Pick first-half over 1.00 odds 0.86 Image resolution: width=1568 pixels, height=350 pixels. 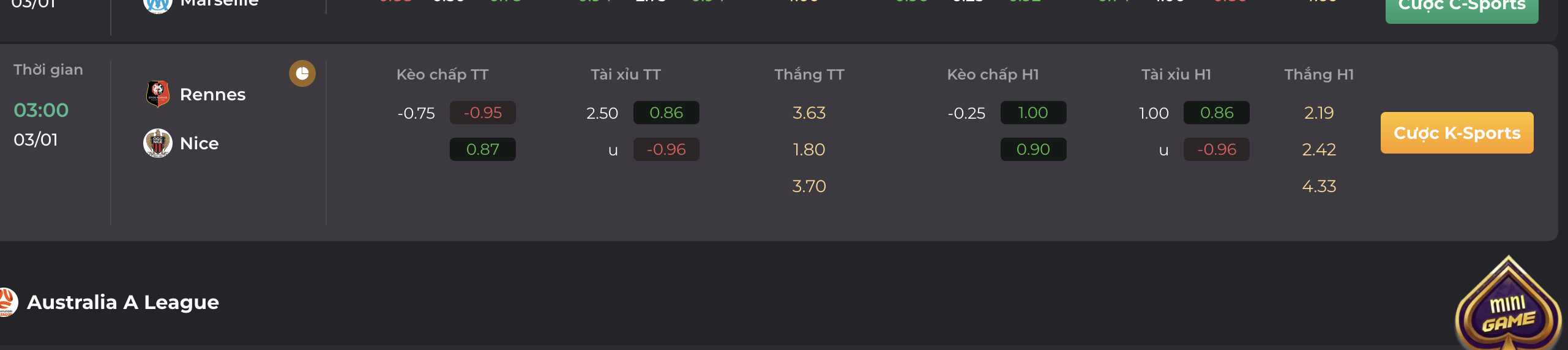click(1217, 113)
